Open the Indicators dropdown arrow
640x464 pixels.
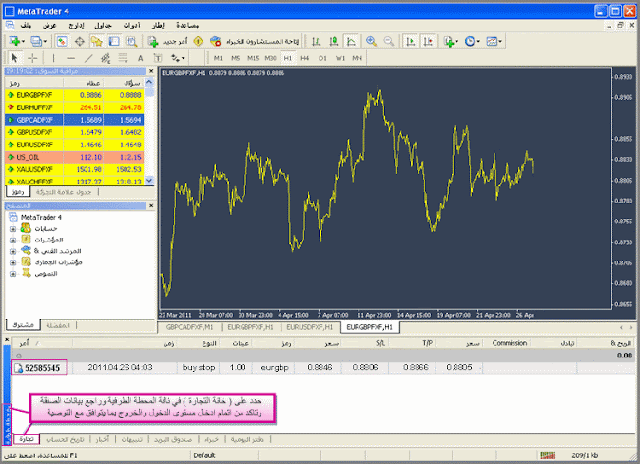click(x=457, y=42)
